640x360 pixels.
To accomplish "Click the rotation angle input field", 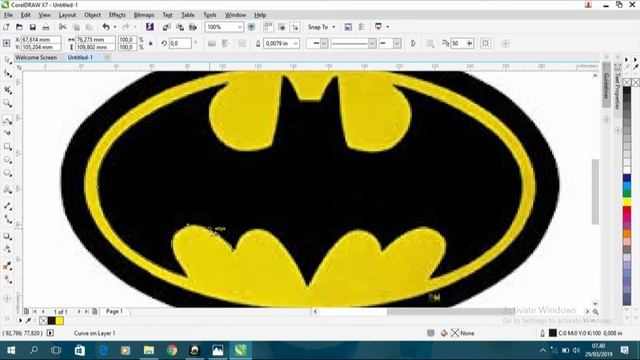I will [180, 43].
